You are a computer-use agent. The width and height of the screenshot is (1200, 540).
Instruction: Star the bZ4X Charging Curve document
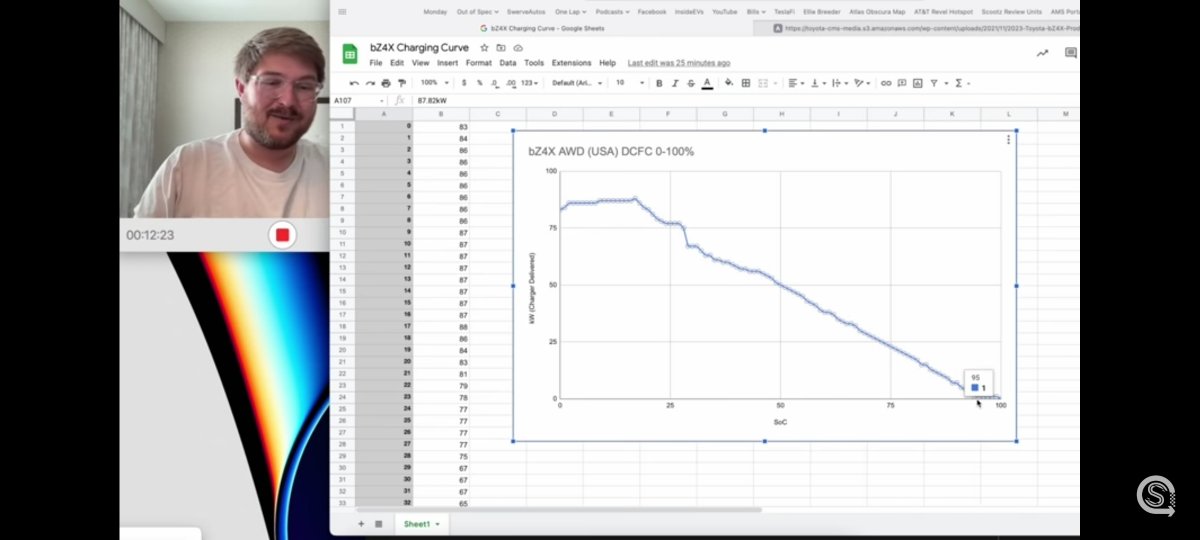(485, 47)
